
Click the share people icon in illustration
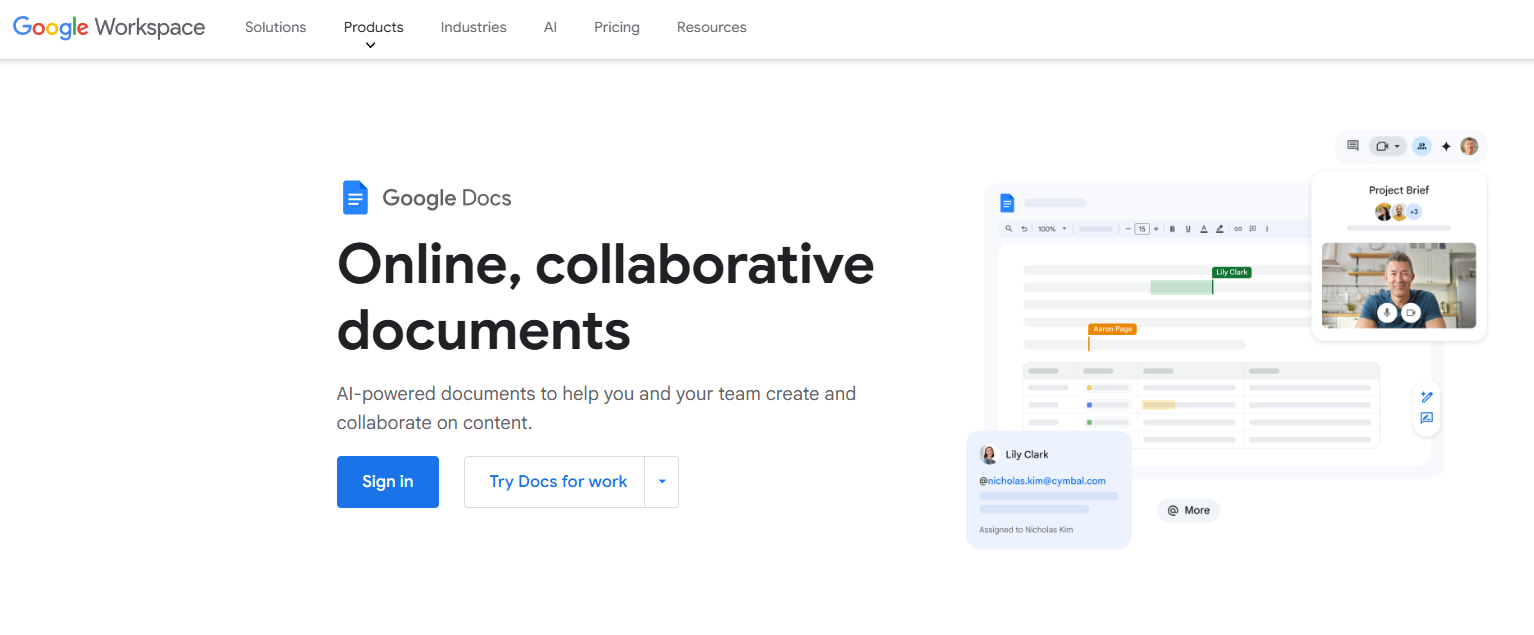tap(1421, 146)
